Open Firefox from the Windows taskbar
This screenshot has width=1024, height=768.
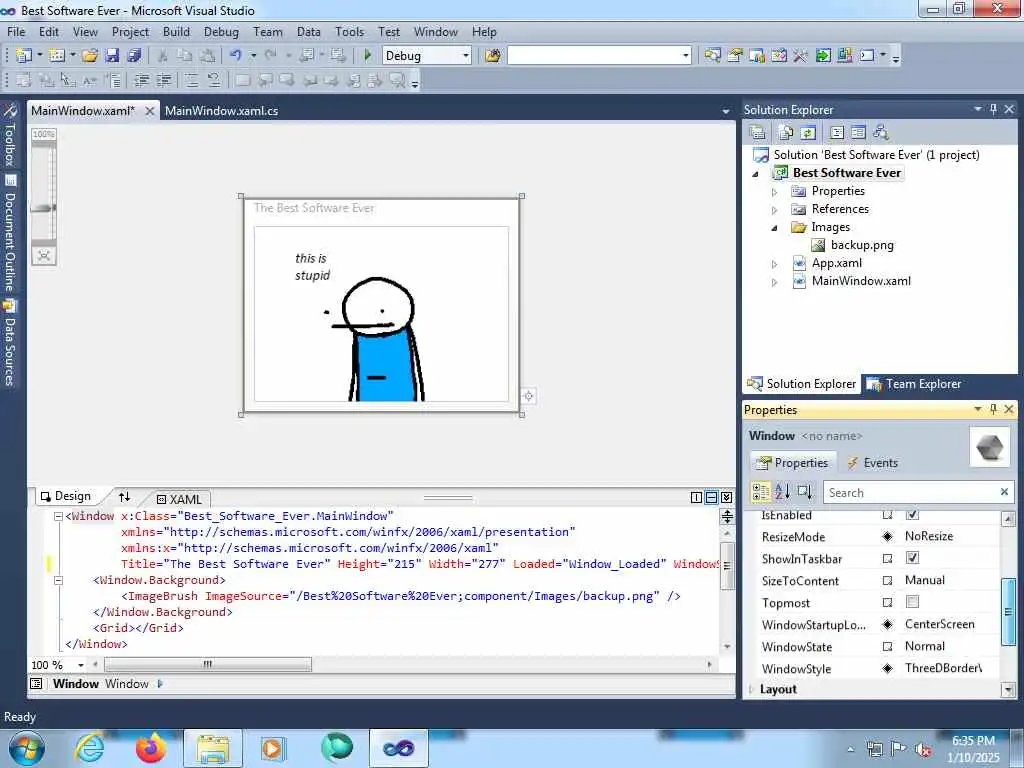coord(151,748)
